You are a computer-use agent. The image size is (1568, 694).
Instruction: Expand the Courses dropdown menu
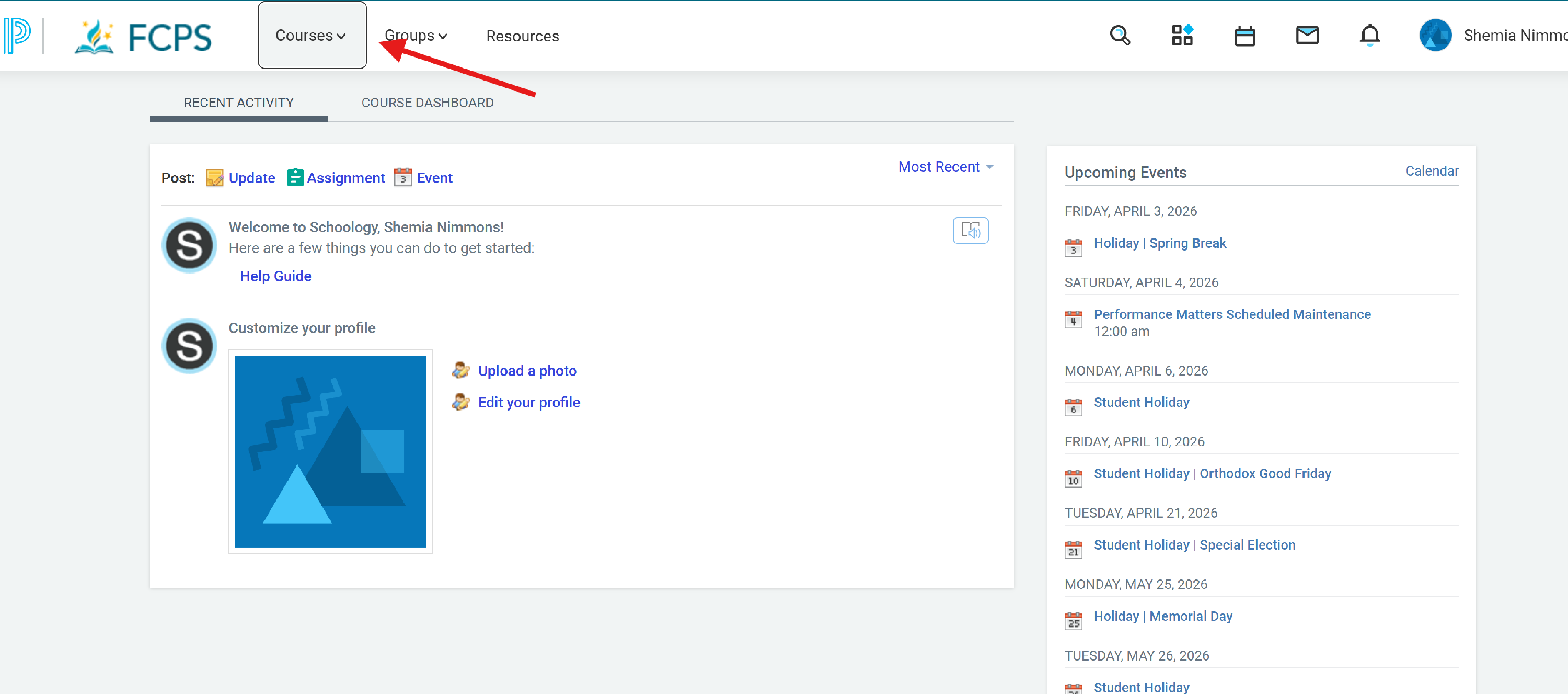312,36
